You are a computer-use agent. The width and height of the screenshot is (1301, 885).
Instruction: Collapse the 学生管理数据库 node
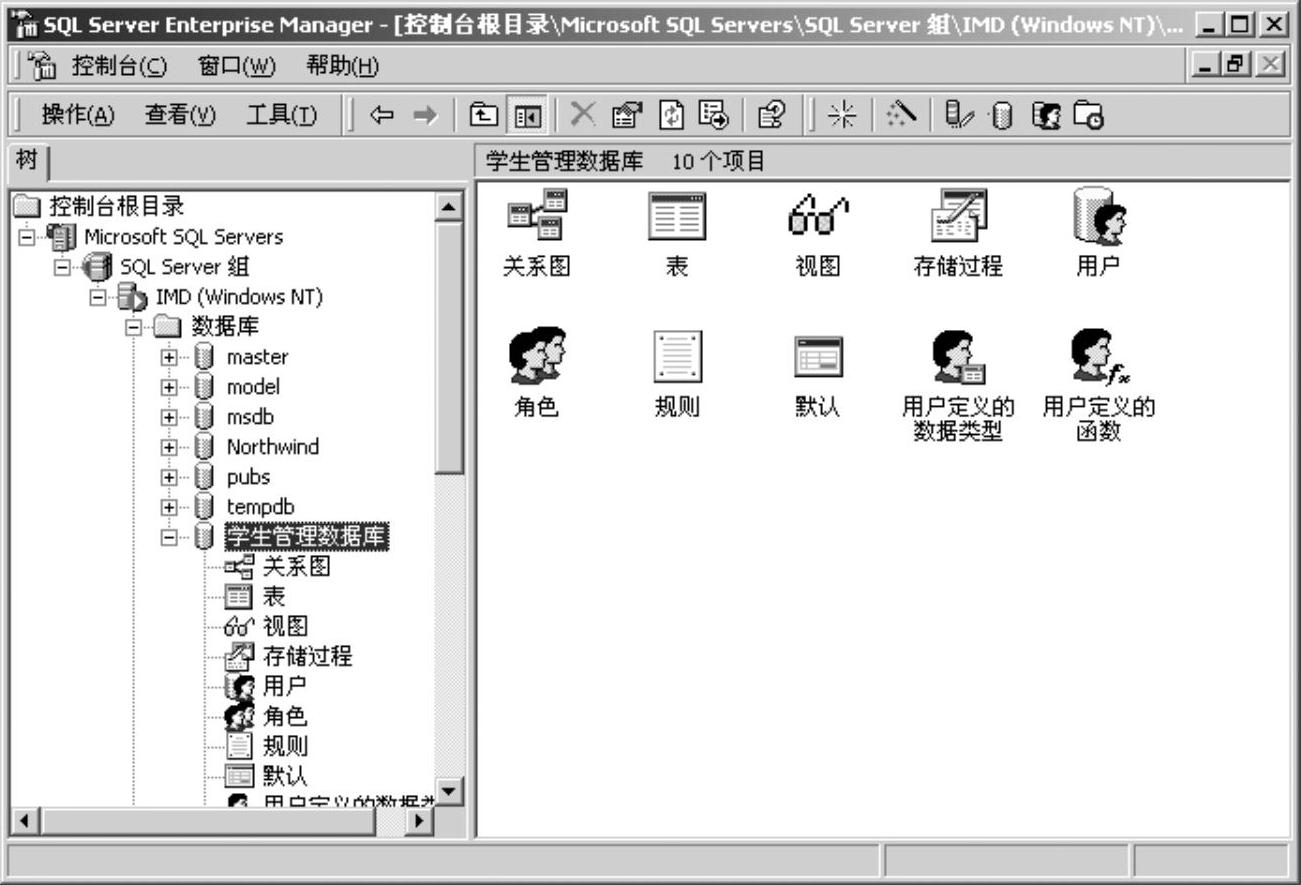169,537
